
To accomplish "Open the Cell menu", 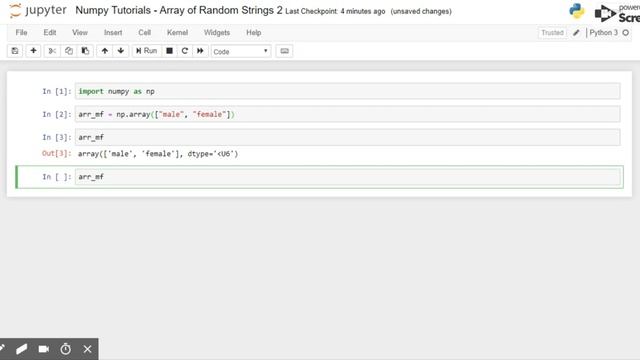I will click(x=144, y=33).
